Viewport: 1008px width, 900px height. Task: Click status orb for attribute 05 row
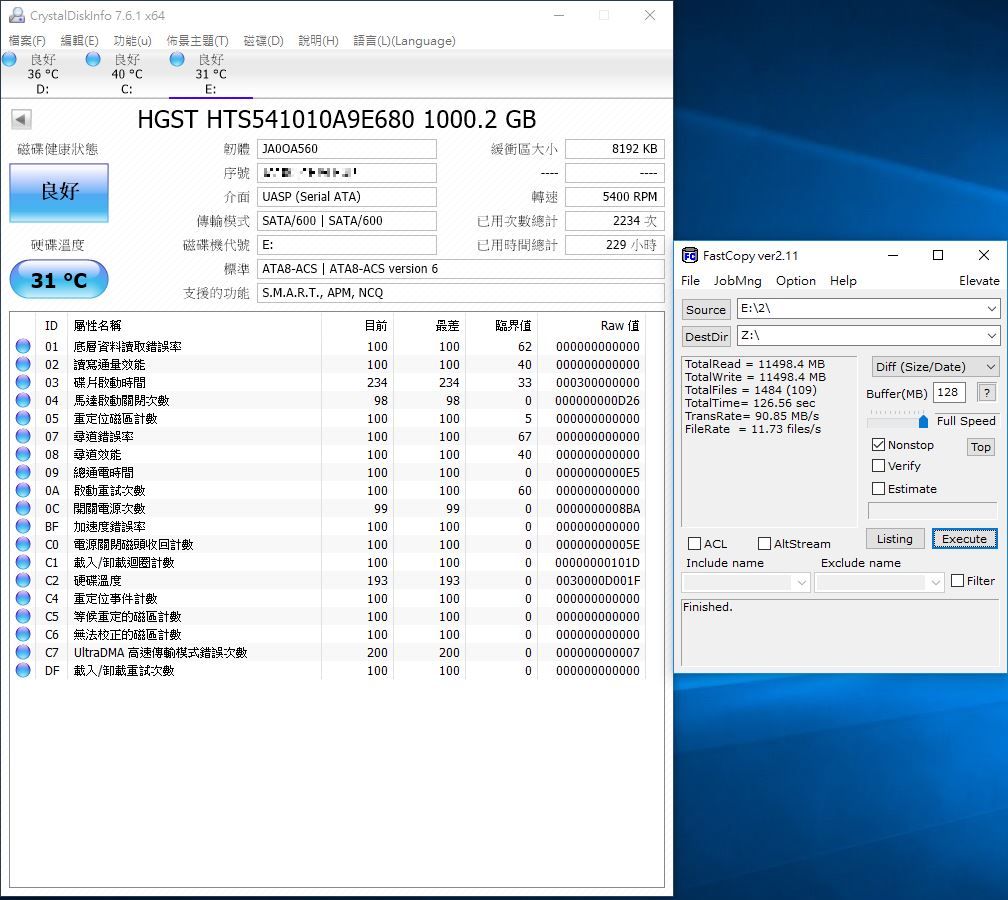click(23, 418)
